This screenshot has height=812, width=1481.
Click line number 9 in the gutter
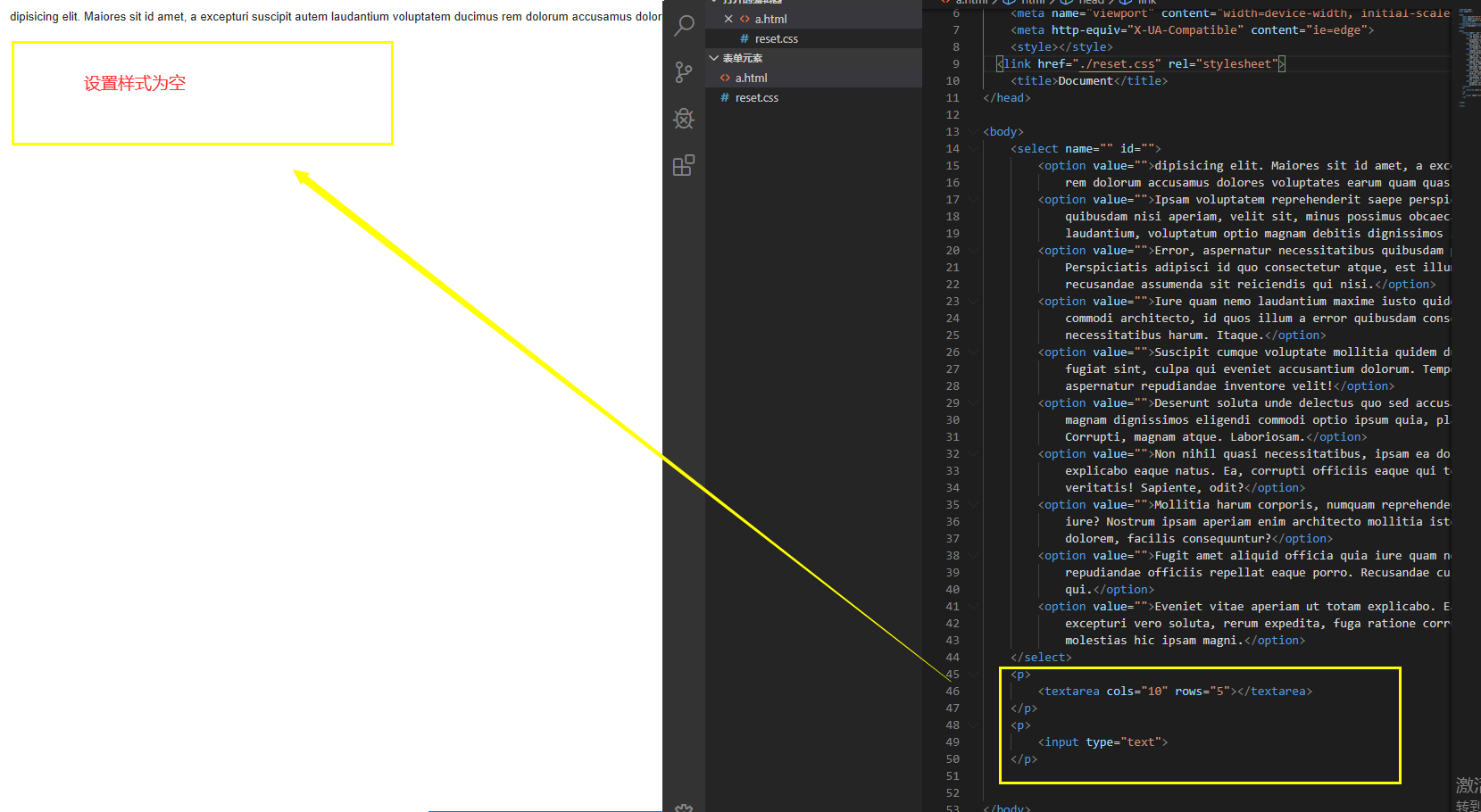(x=956, y=63)
